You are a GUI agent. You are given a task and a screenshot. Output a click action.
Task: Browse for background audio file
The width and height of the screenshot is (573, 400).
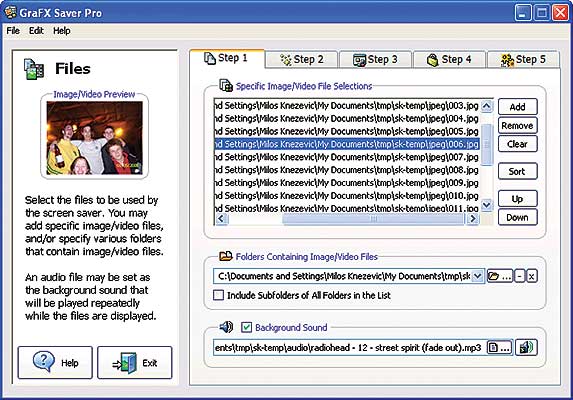[x=500, y=347]
